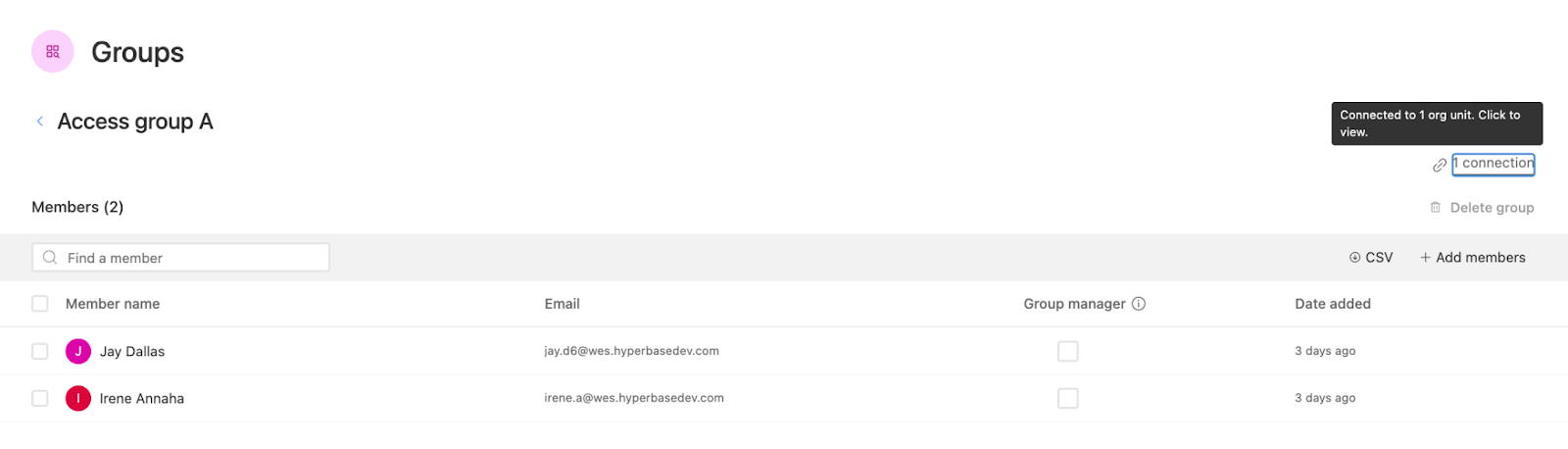Click the pink Groups icon
Screen dimensions: 1568x449
53,52
